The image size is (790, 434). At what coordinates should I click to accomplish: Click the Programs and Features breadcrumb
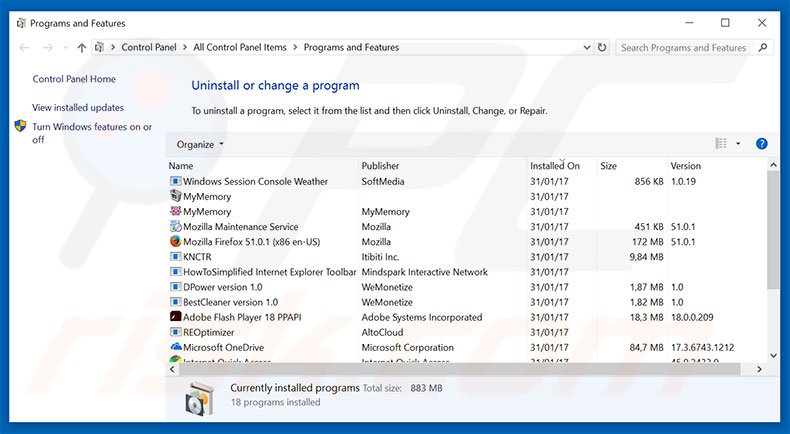click(351, 47)
